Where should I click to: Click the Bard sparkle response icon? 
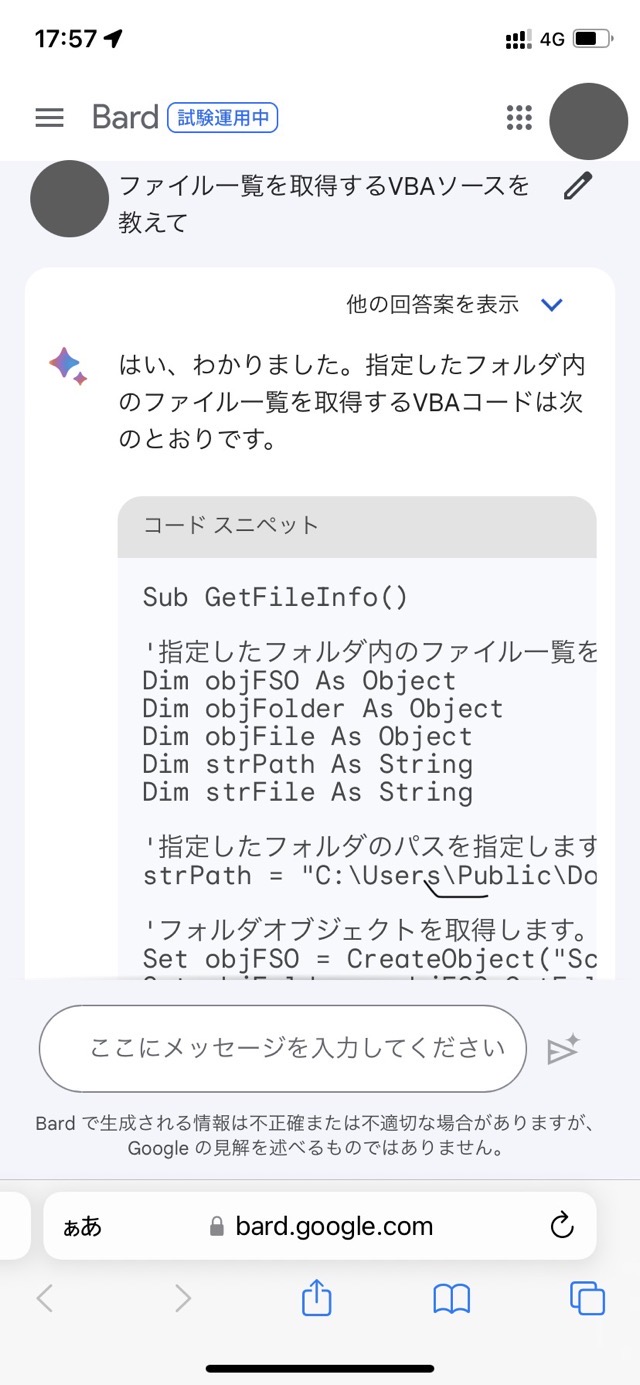tap(67, 365)
